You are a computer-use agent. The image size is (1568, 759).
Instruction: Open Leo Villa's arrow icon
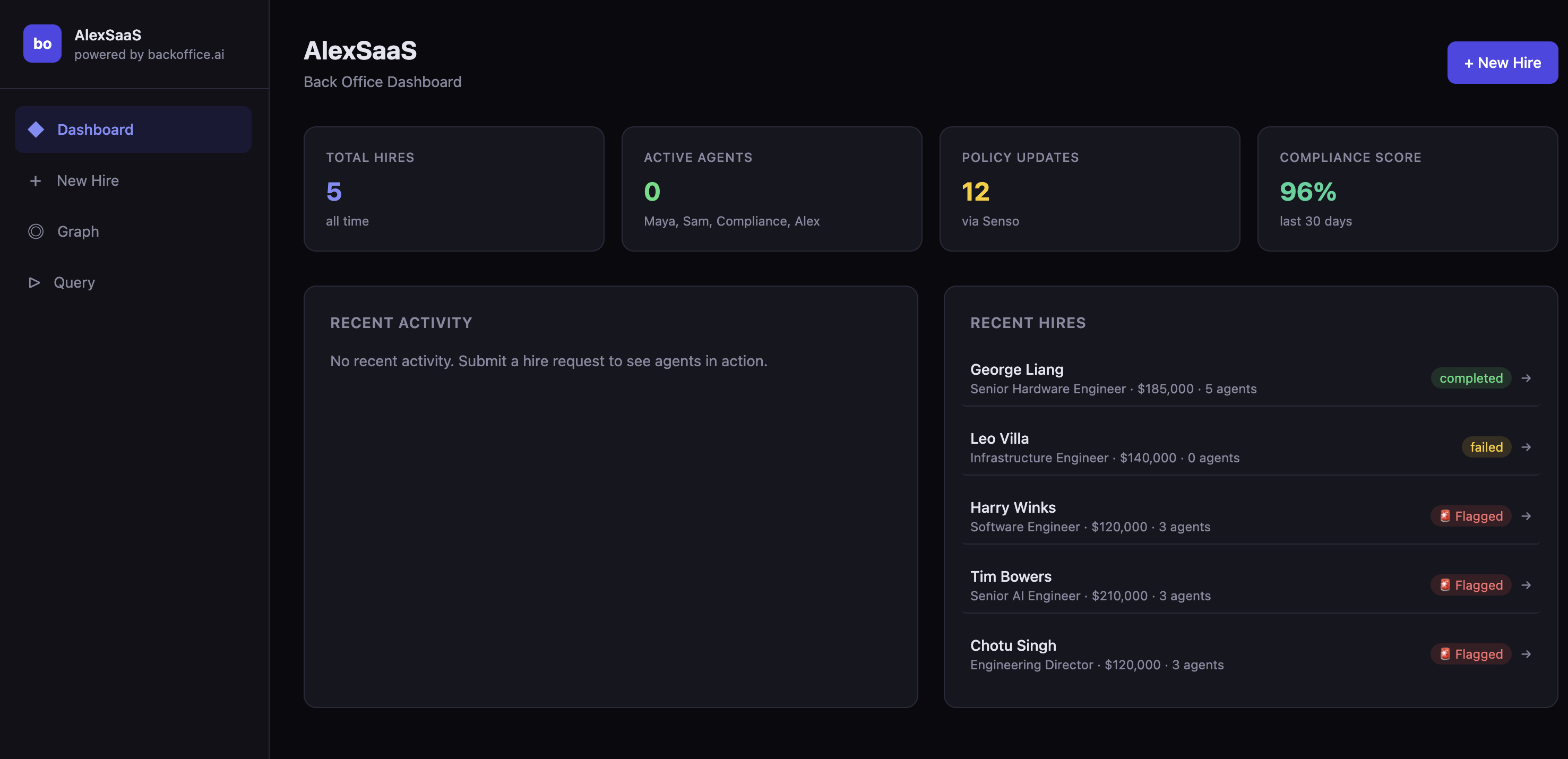point(1526,447)
